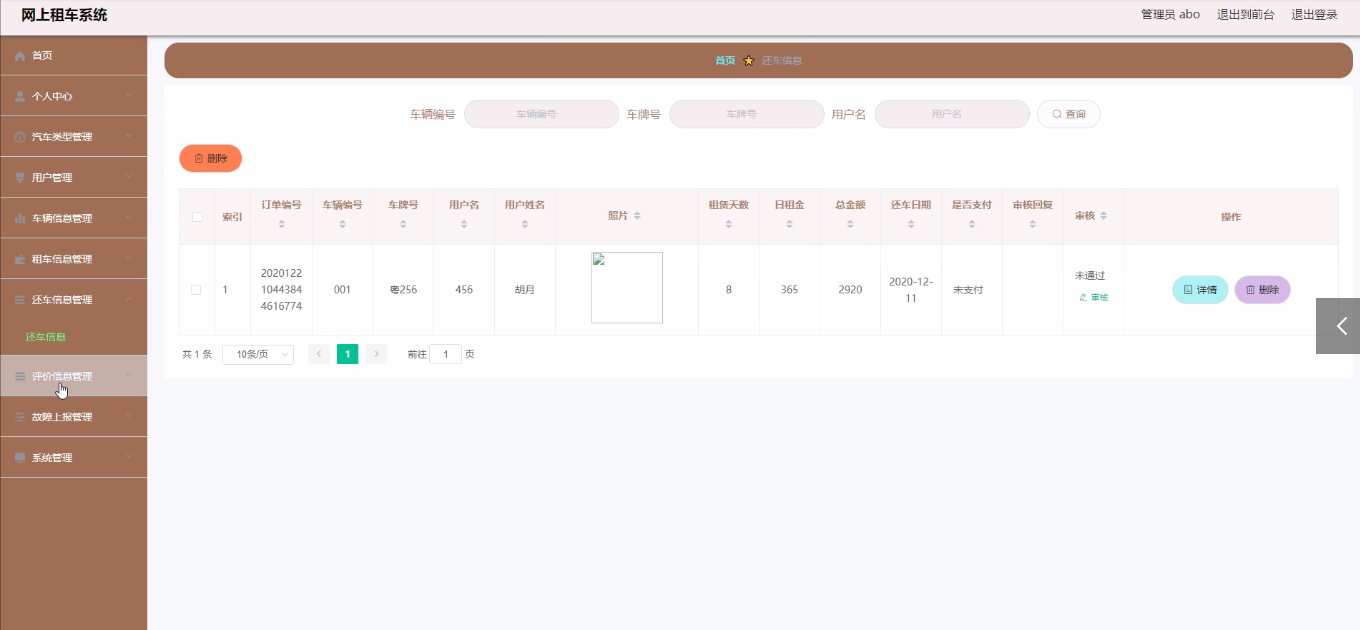Click the home icon beside 首页 in sidebar
Viewport: 1360px width, 630px height.
coord(20,56)
